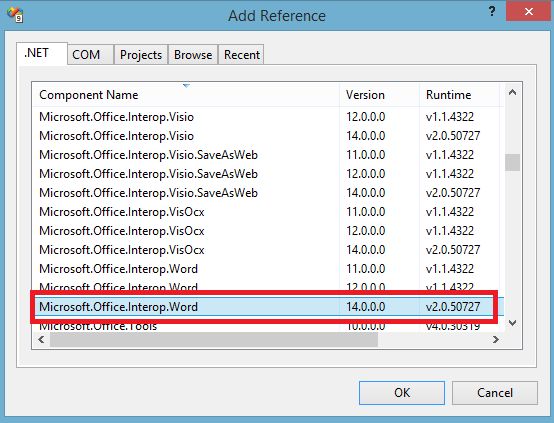Show the Recent tab
554x423 pixels.
click(241, 55)
